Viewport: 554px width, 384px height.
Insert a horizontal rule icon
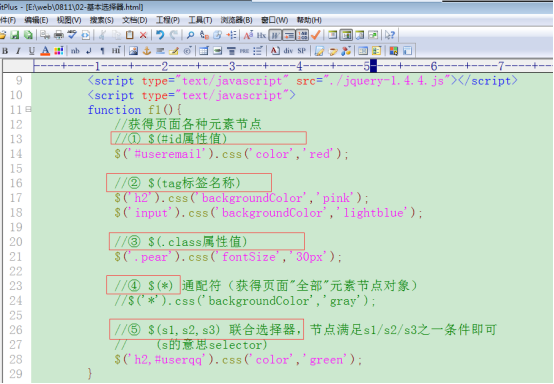(160, 51)
